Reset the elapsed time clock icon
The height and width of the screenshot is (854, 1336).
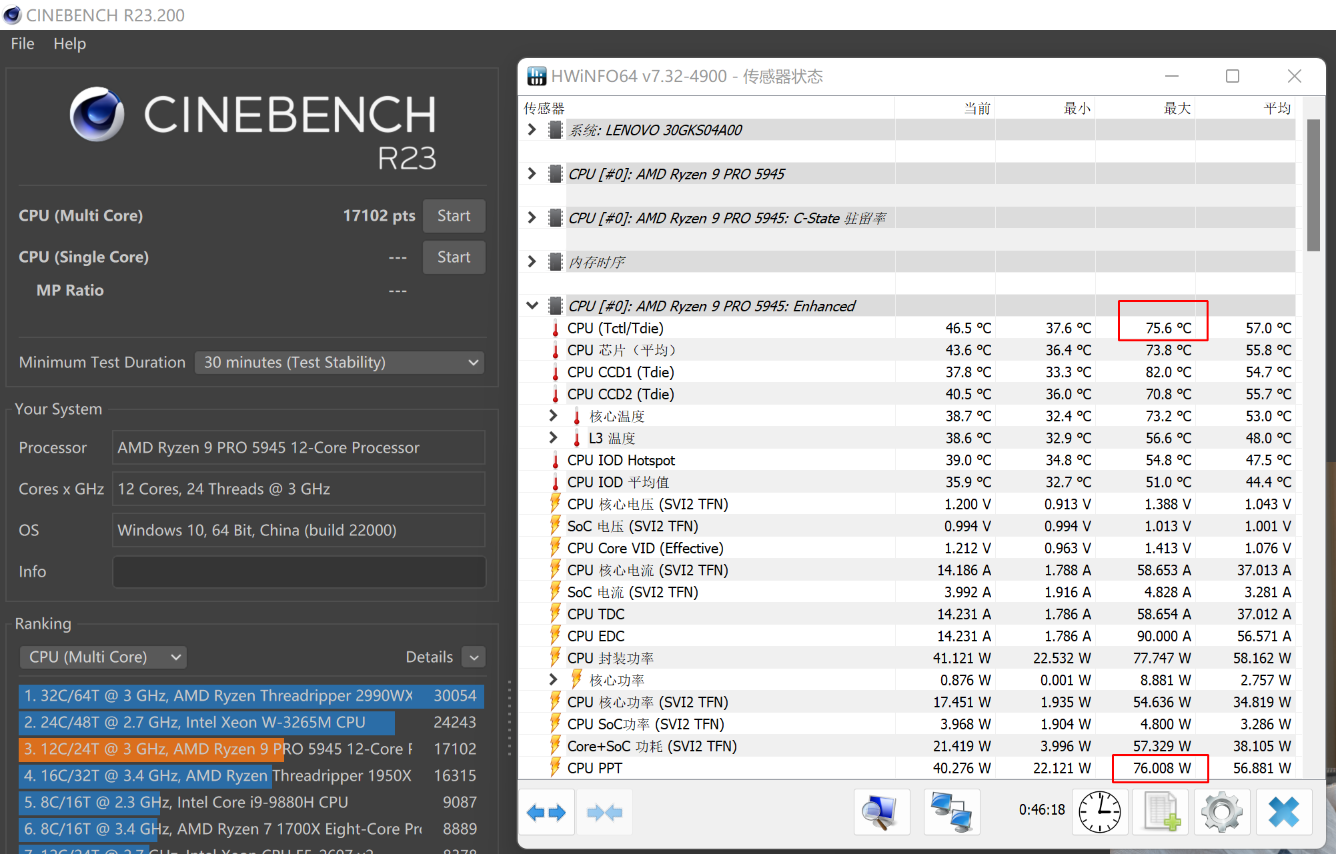1098,812
